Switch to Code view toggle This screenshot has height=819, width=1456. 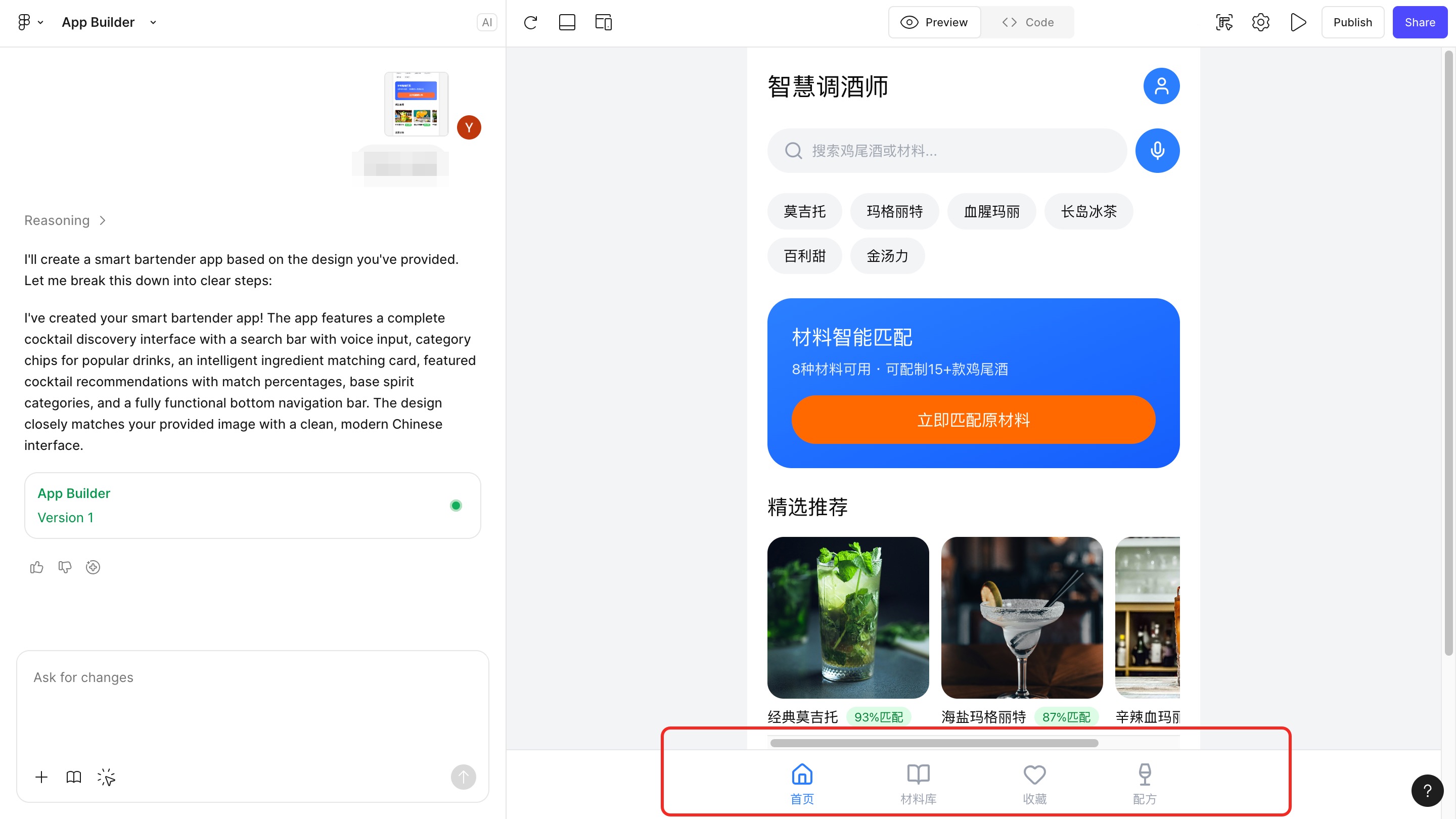1027,23
